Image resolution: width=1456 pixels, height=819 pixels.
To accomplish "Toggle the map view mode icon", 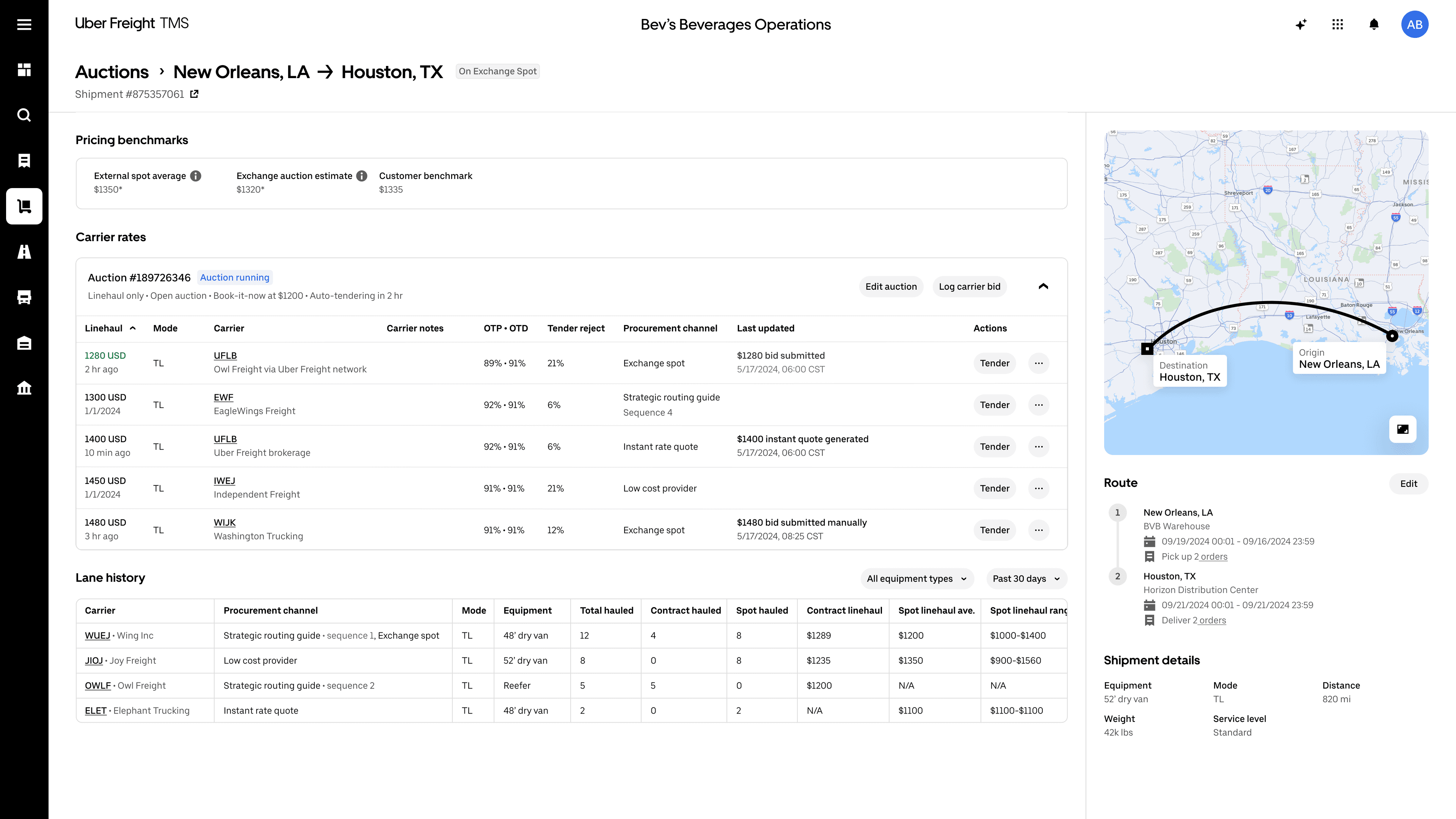I will click(x=1403, y=429).
